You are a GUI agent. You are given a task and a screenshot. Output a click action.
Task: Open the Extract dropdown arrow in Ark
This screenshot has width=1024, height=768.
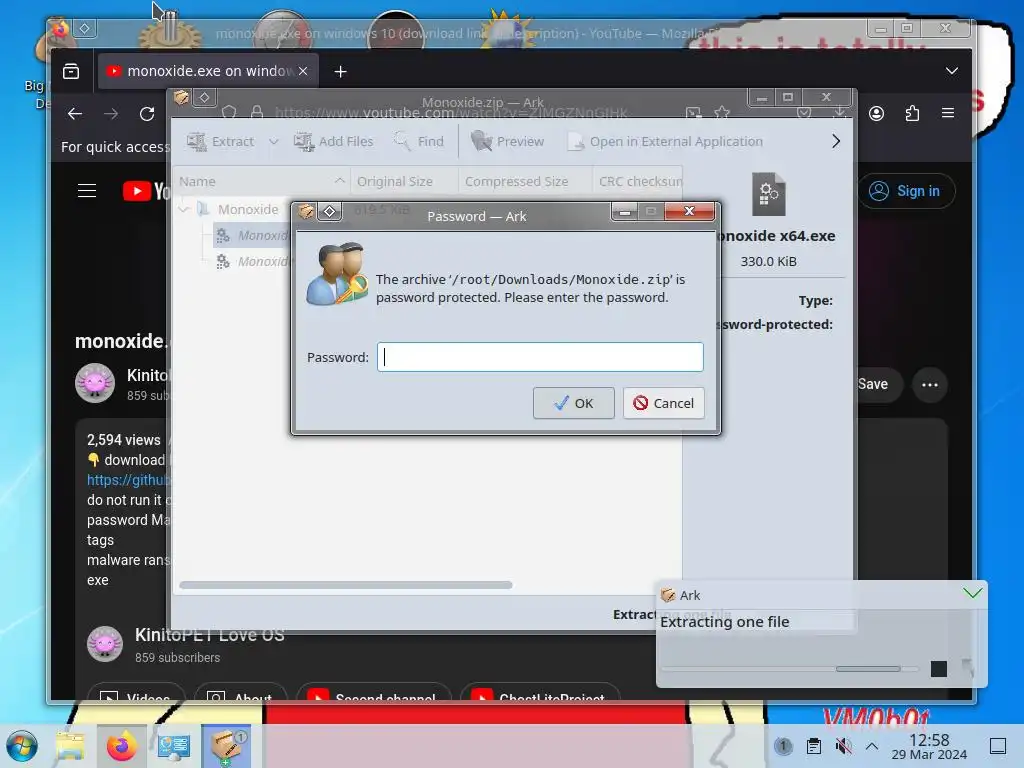click(274, 141)
